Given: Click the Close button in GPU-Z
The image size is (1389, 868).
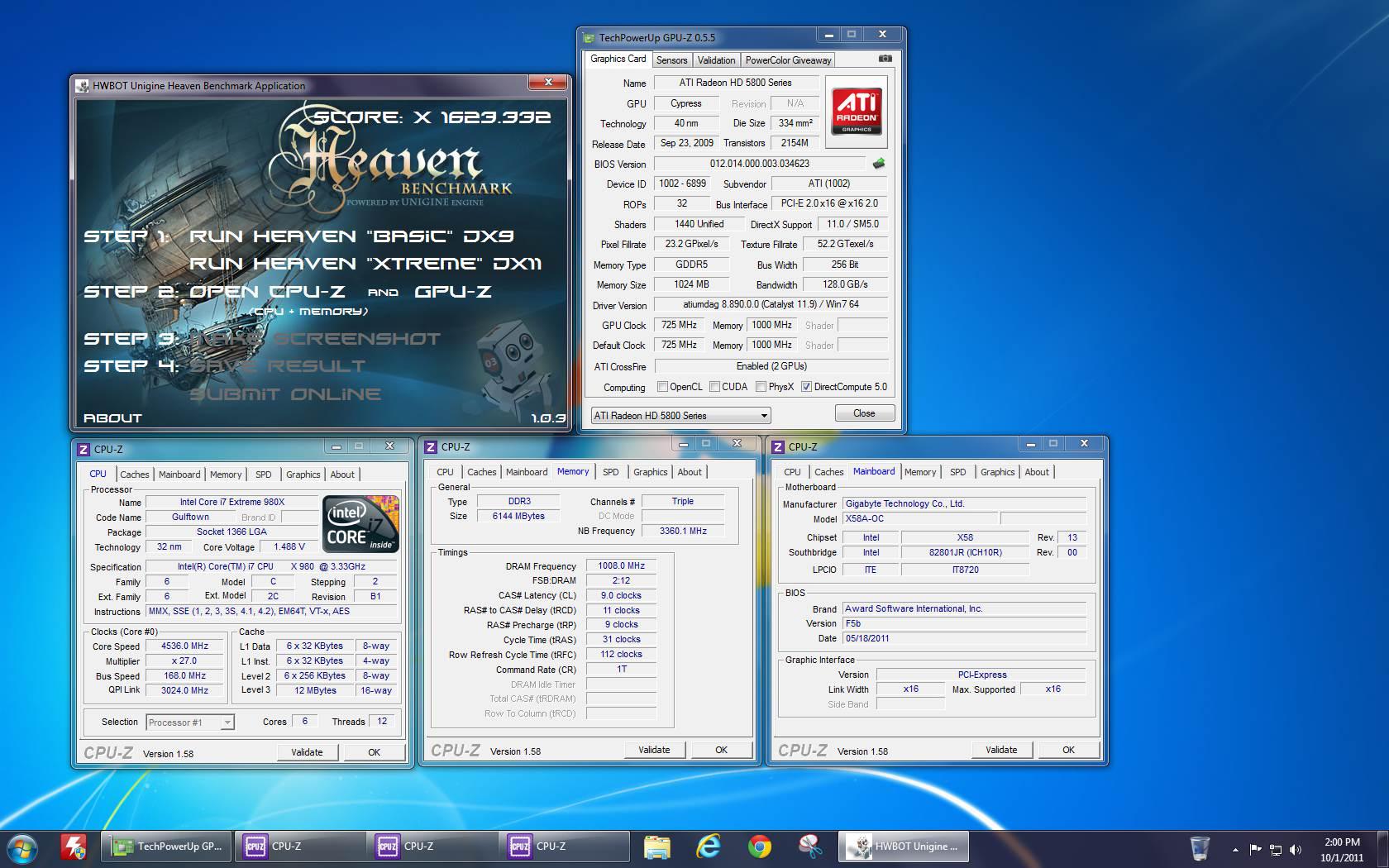Looking at the screenshot, I should 864,413.
